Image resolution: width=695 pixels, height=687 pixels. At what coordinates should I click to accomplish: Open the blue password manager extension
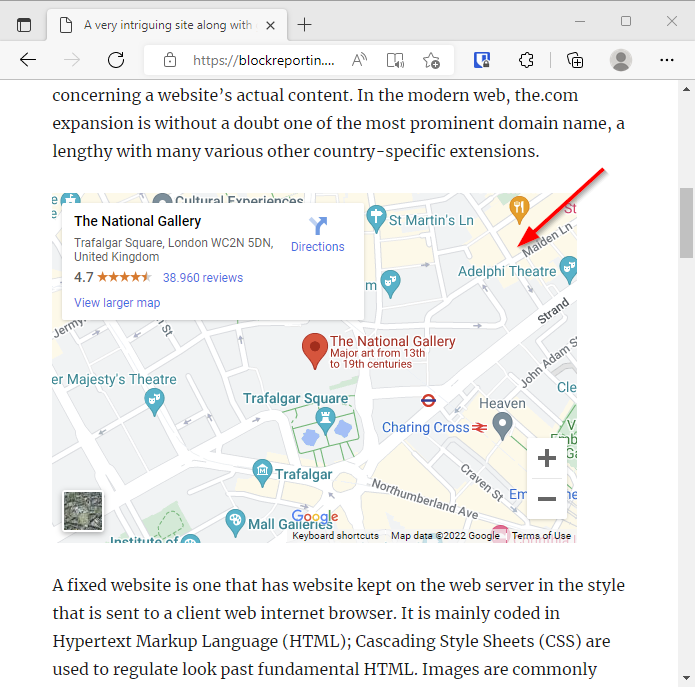482,60
